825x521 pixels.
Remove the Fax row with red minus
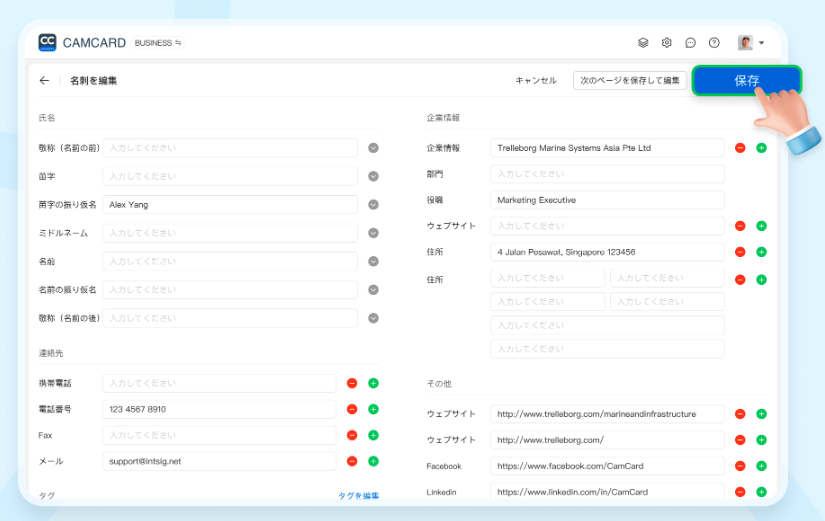352,435
